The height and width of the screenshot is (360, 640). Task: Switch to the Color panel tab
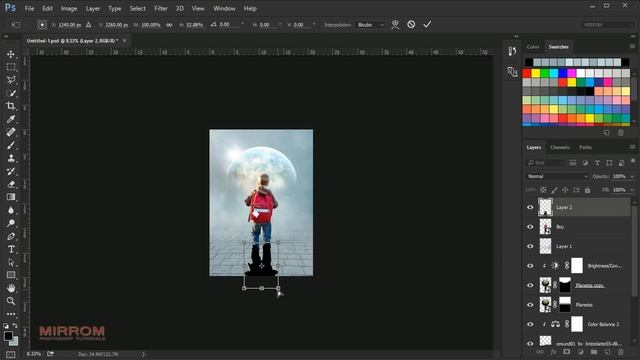pyautogui.click(x=533, y=47)
